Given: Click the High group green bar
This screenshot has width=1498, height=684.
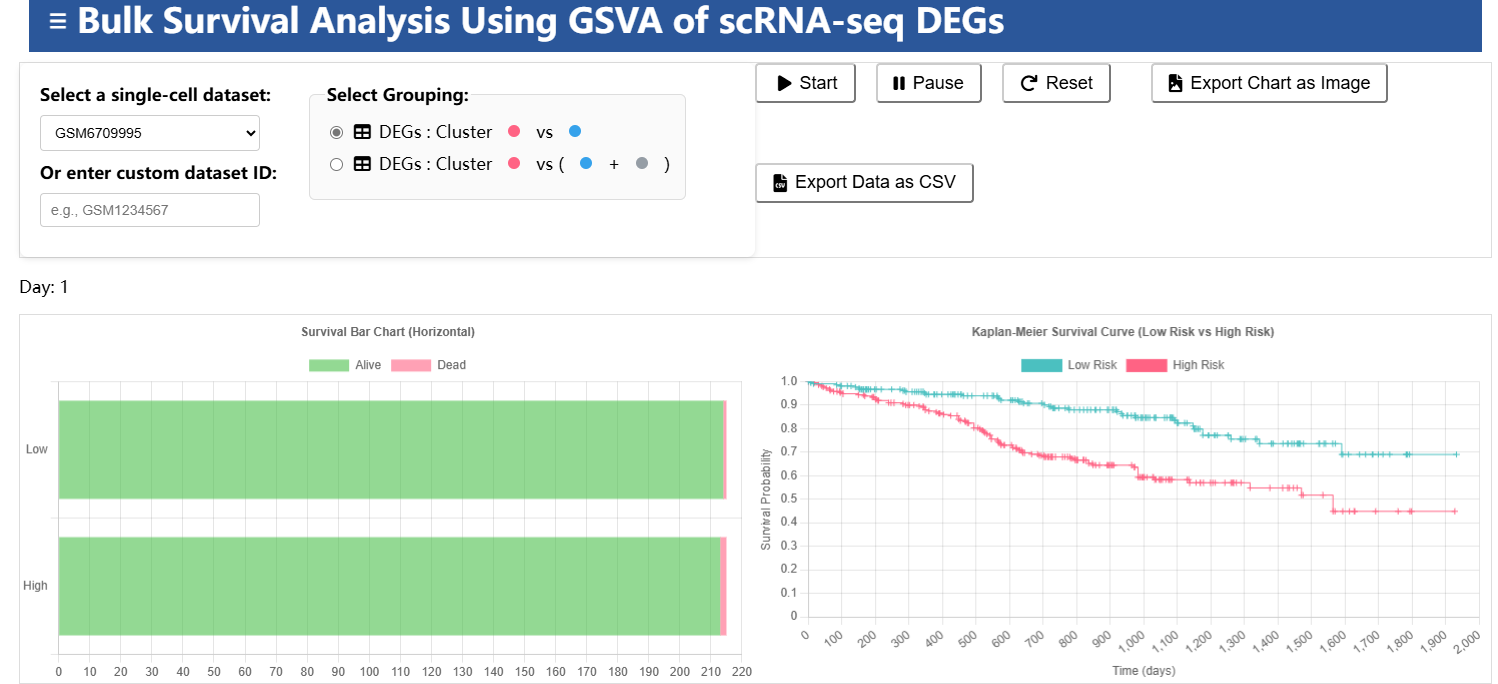Looking at the screenshot, I should pyautogui.click(x=388, y=586).
